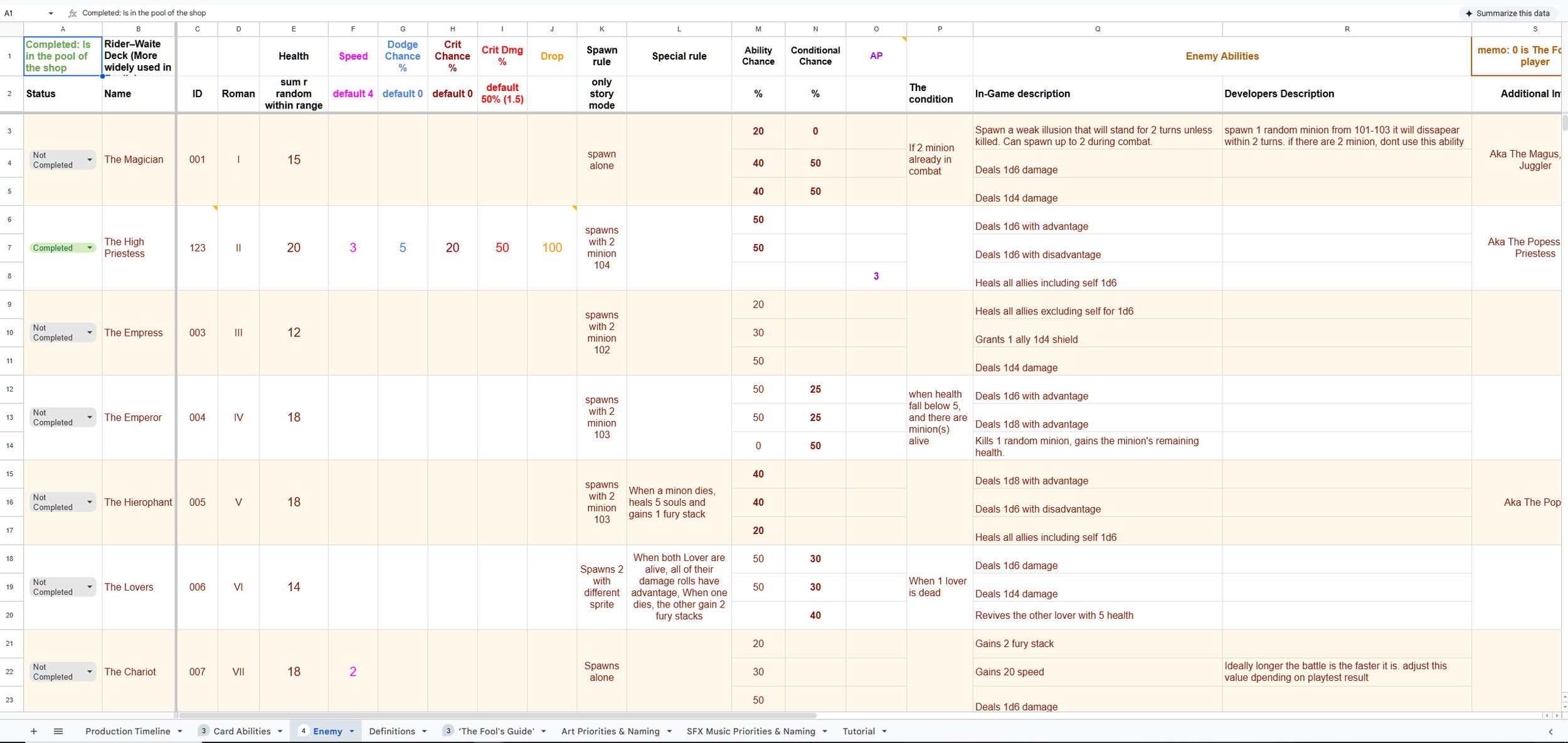
Task: Select the 'Crit Dmg %' header cell
Action: coord(502,56)
